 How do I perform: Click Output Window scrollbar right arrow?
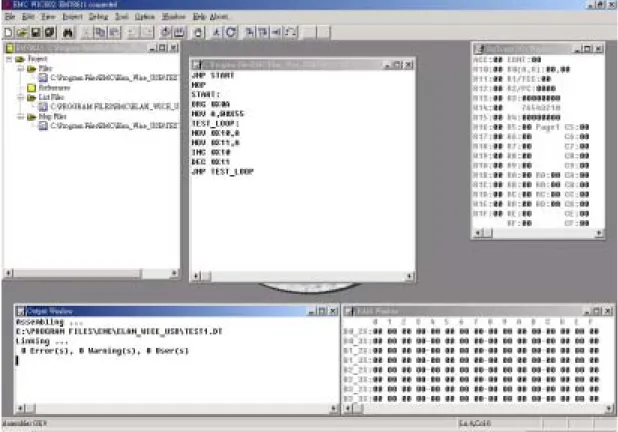pos(334,409)
